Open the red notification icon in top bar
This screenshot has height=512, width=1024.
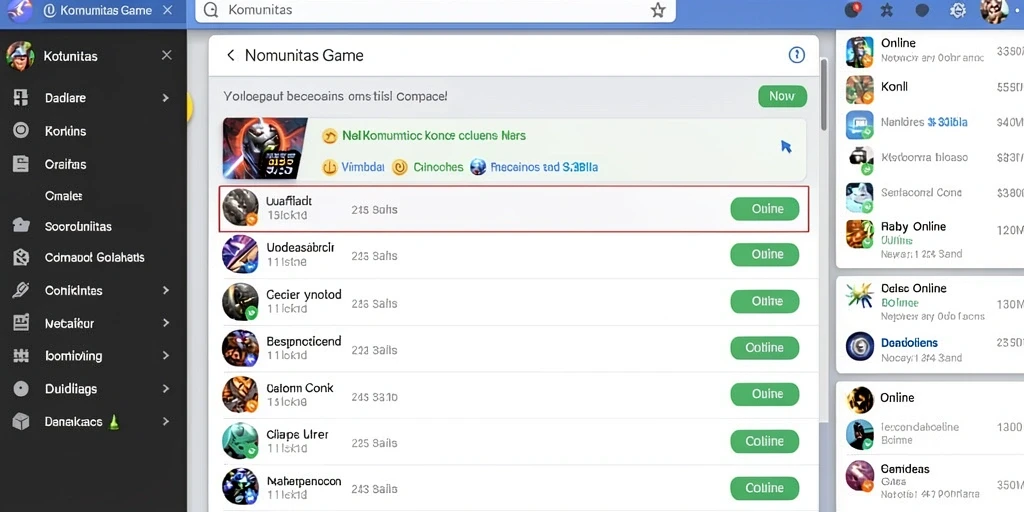click(x=852, y=10)
